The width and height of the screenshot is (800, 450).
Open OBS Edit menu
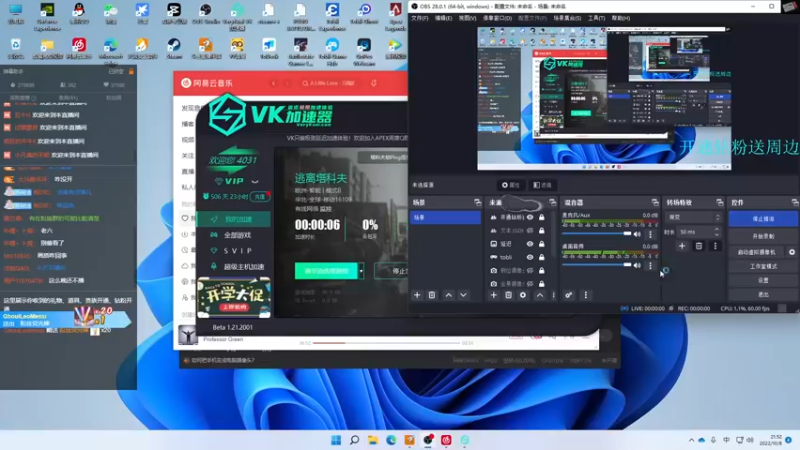443,18
